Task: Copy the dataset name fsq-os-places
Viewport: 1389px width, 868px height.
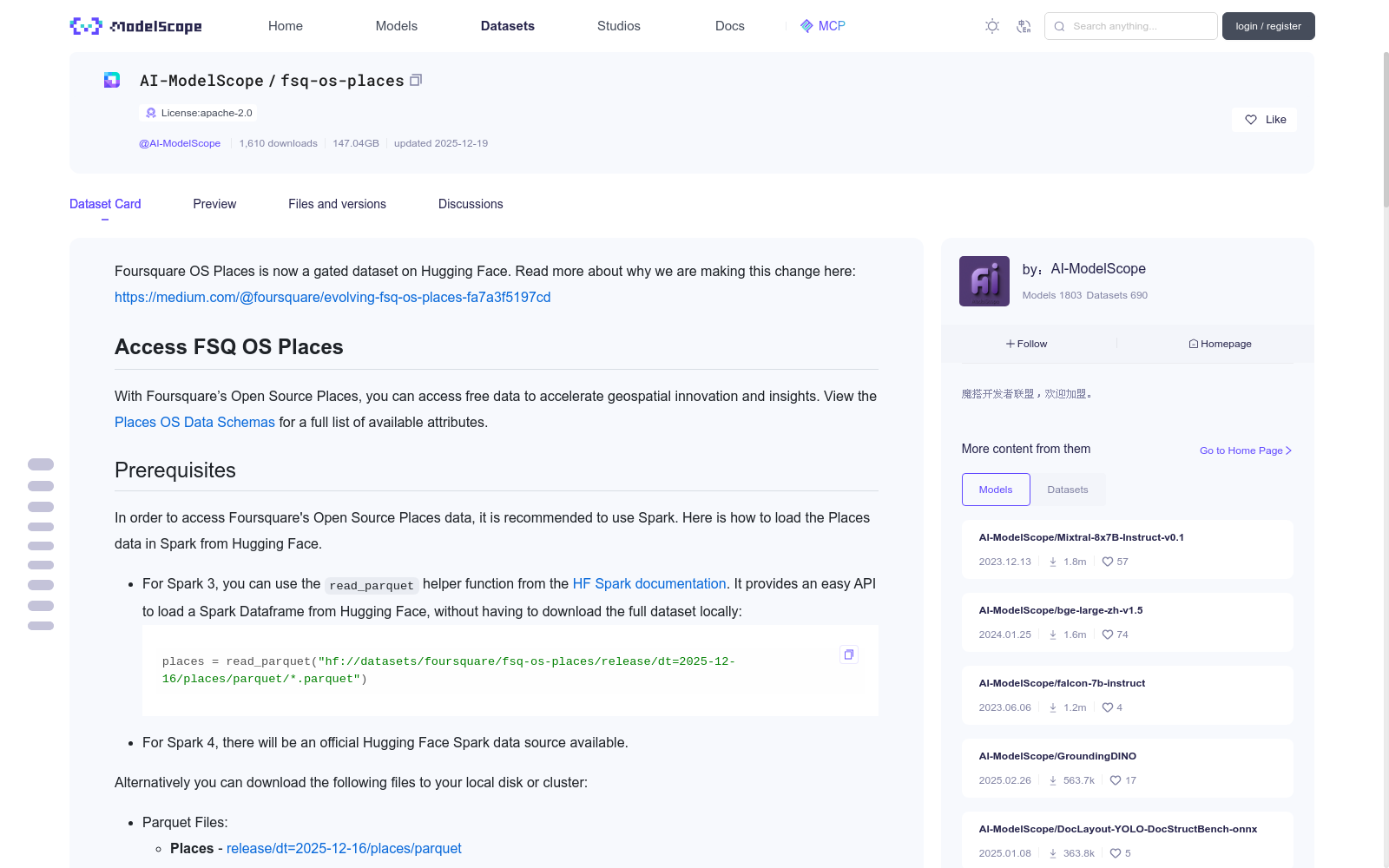Action: [x=416, y=80]
